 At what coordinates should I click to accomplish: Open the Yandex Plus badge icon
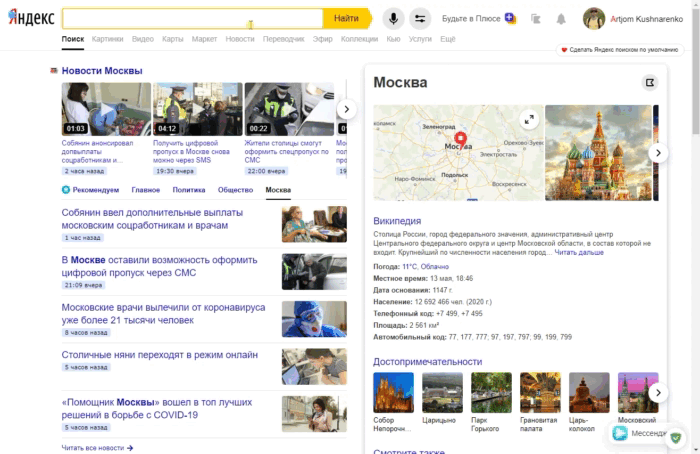(x=510, y=18)
